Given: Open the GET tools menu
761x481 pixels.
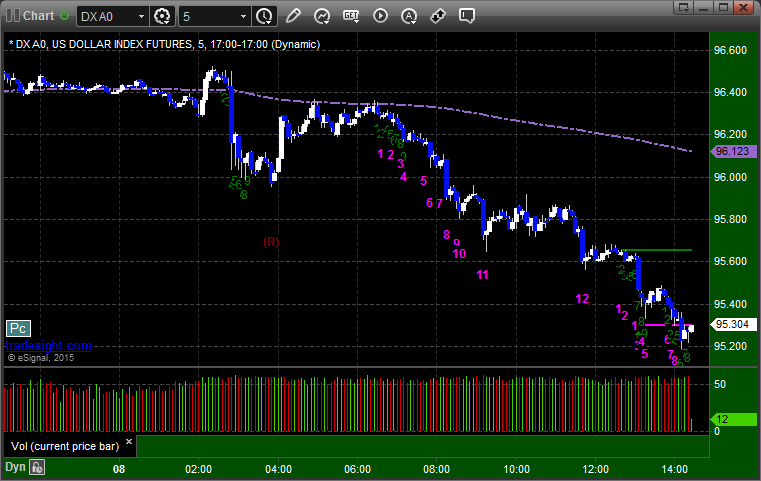Looking at the screenshot, I should 351,16.
